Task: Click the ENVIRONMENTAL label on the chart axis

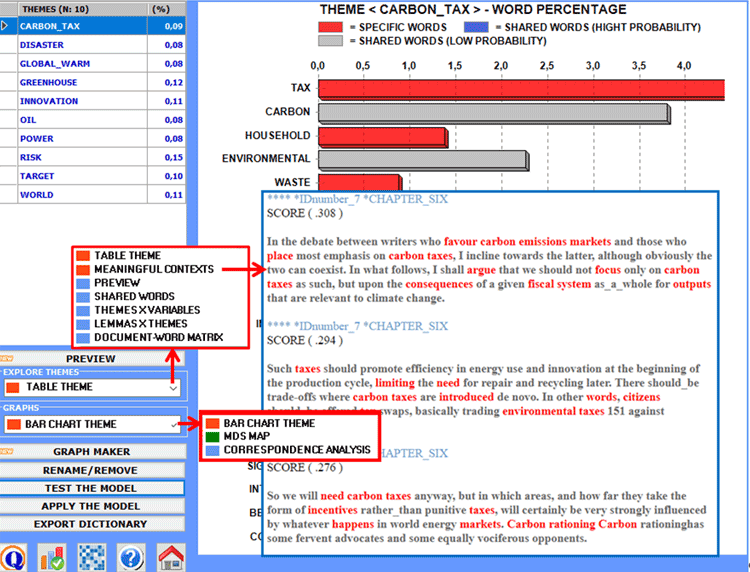Action: (266, 159)
